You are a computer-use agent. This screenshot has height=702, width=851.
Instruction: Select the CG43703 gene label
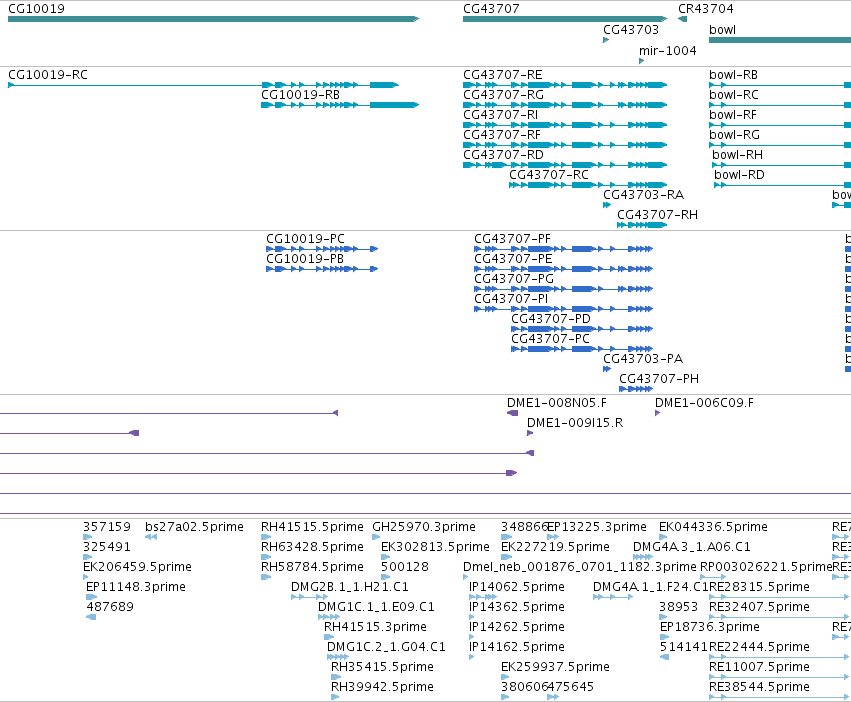click(x=631, y=30)
